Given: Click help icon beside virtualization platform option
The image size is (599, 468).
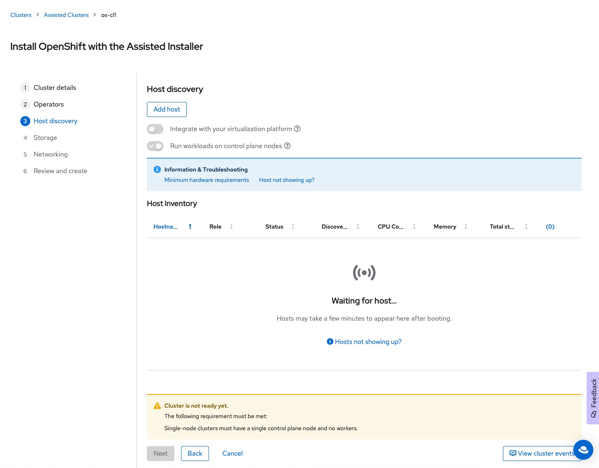Looking at the screenshot, I should point(297,129).
